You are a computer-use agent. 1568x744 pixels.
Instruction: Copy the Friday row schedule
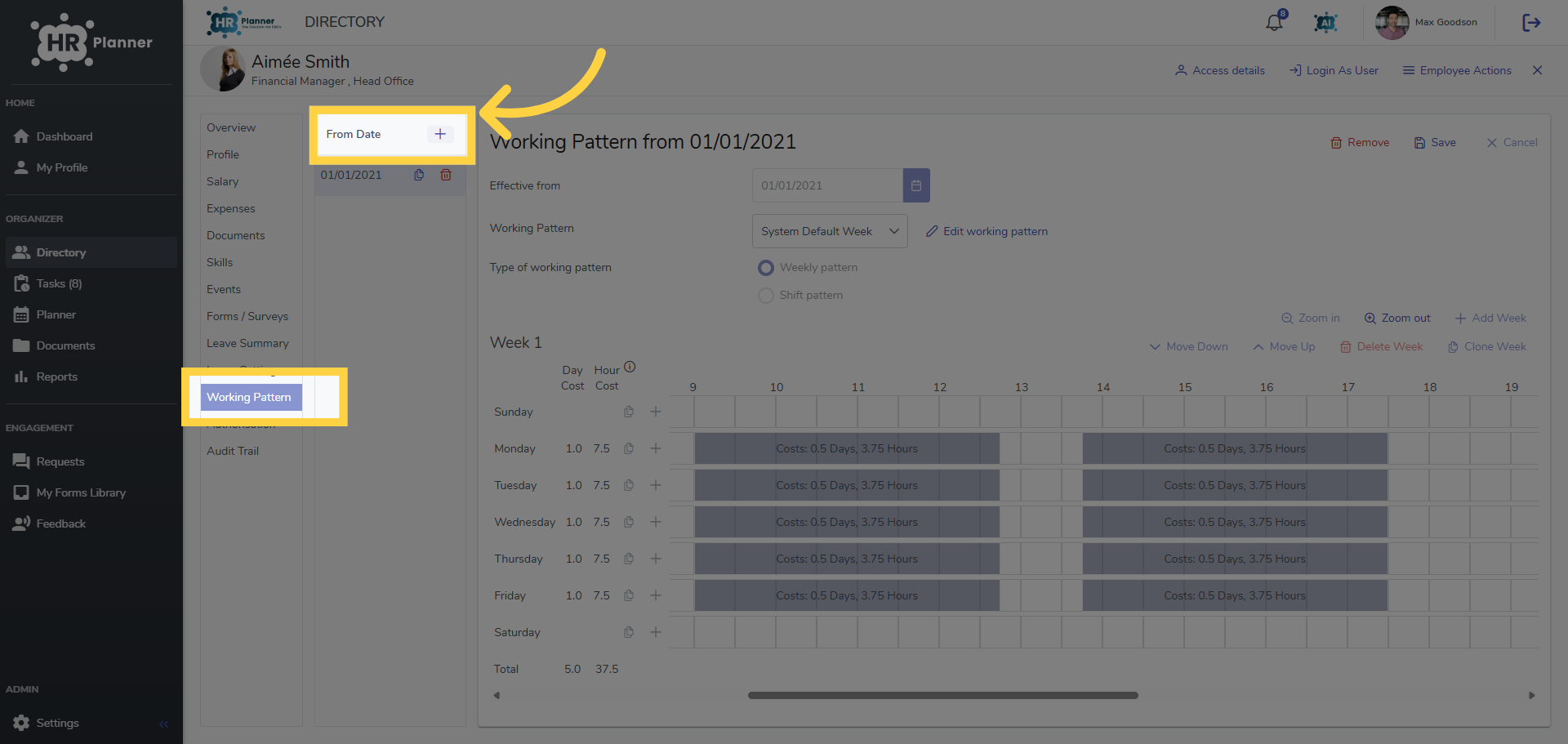tap(629, 595)
